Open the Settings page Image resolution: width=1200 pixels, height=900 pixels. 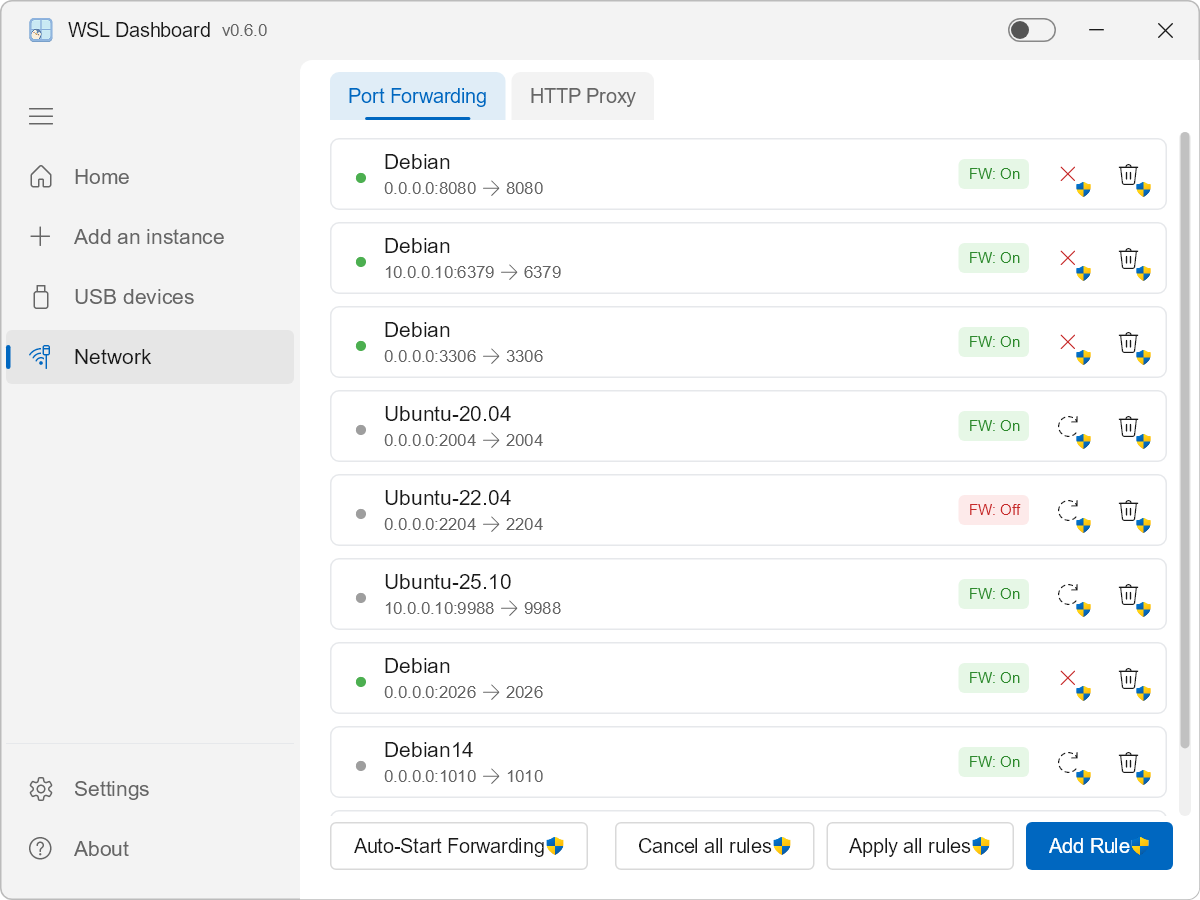click(111, 789)
